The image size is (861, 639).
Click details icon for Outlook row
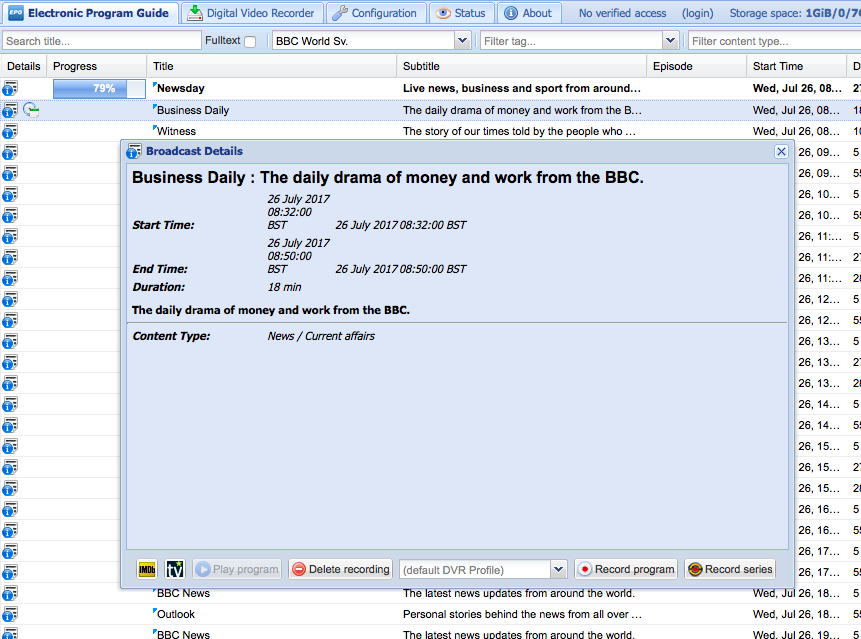tap(10, 614)
